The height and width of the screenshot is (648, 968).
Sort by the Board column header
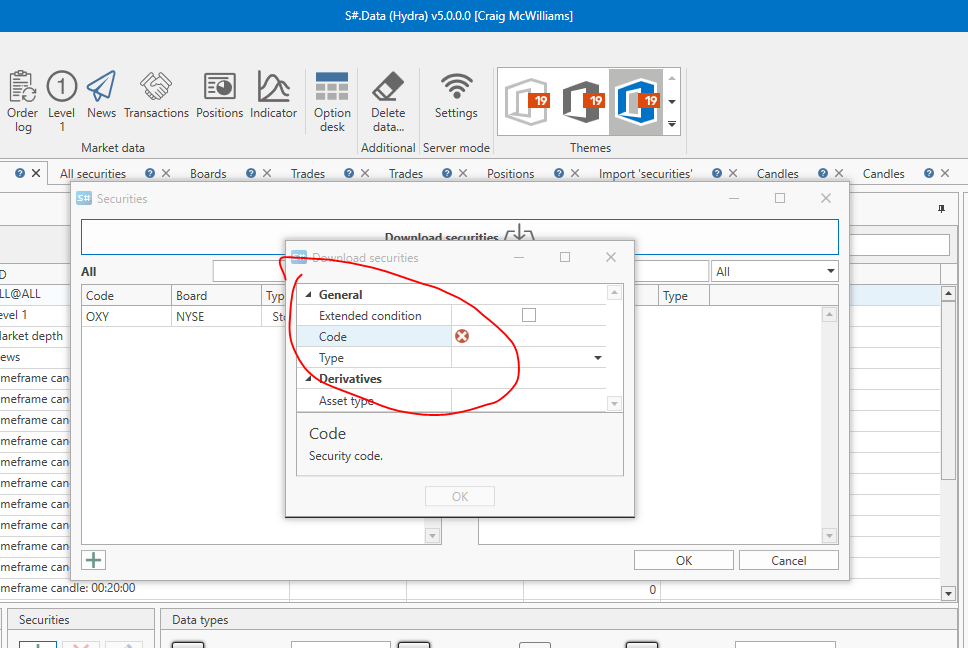coord(216,296)
